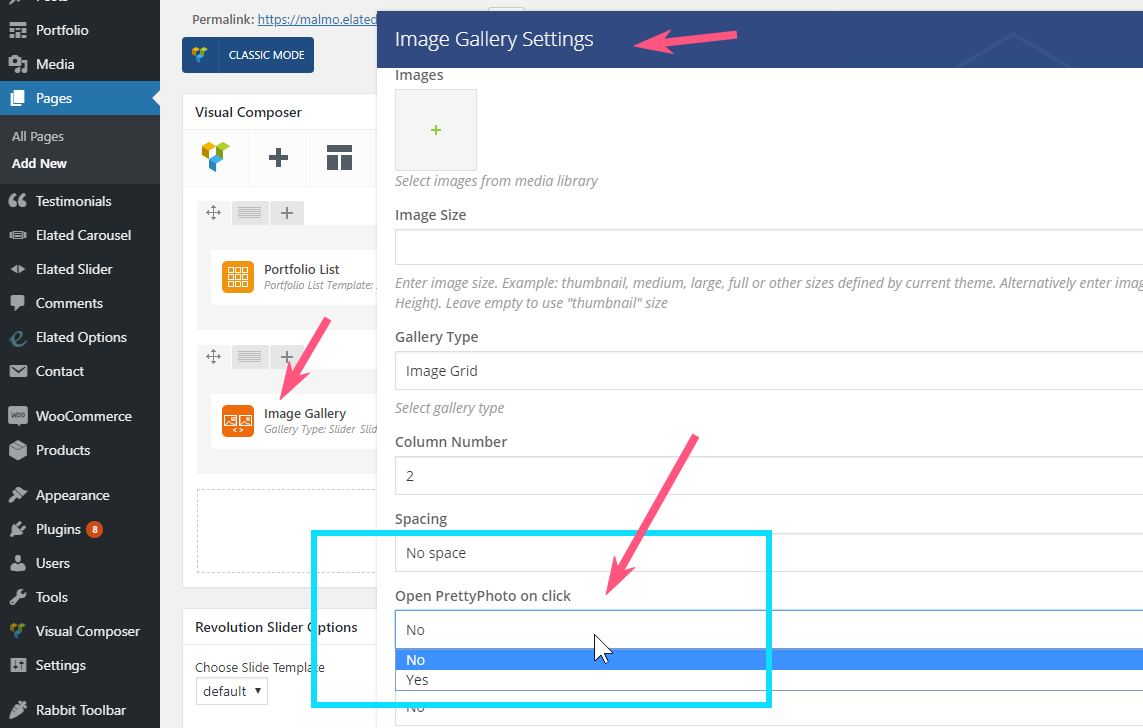1143x728 pixels.
Task: Click the Products box icon
Action: coord(17,450)
